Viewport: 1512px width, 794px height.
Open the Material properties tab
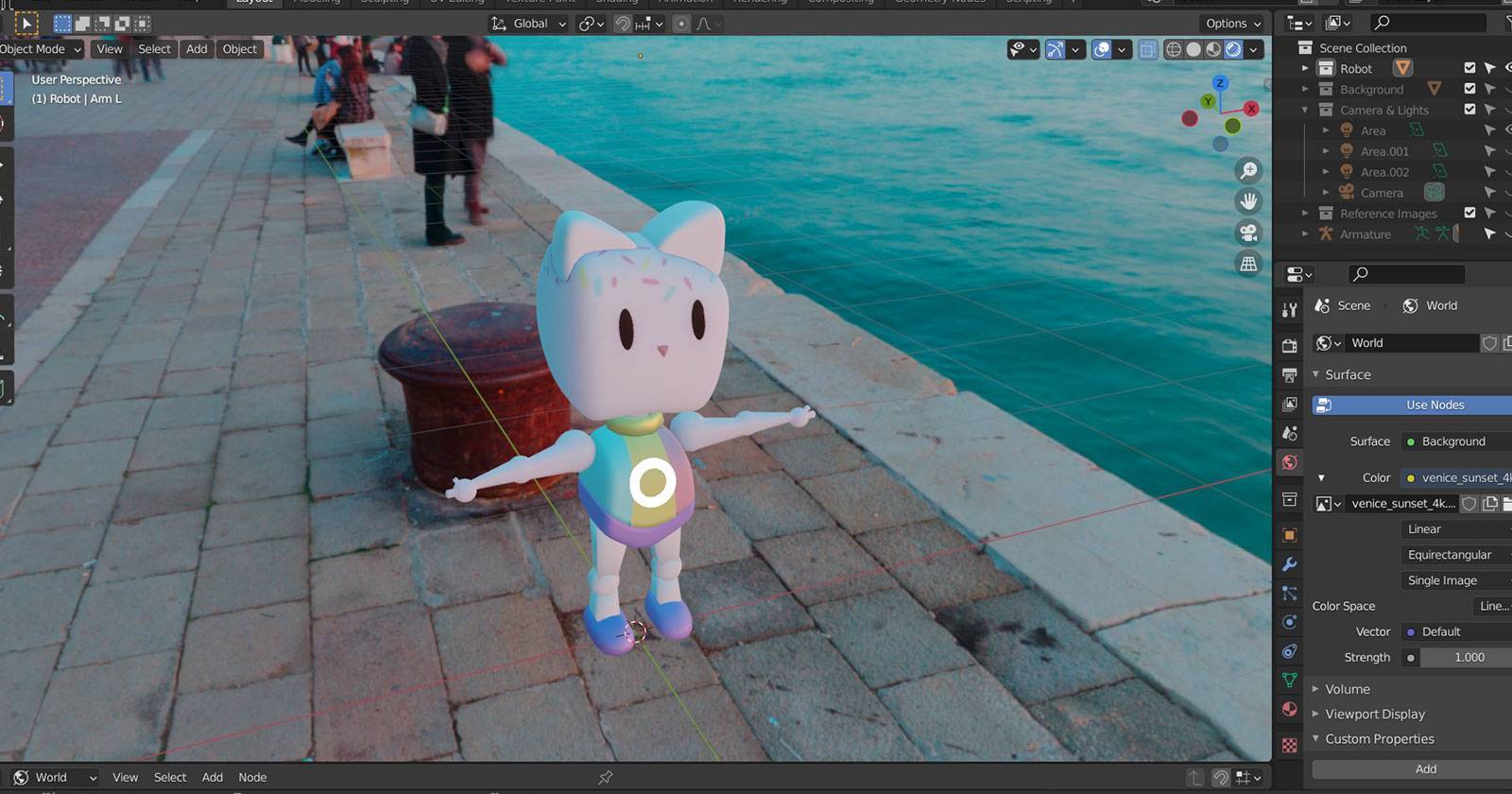(x=1289, y=709)
